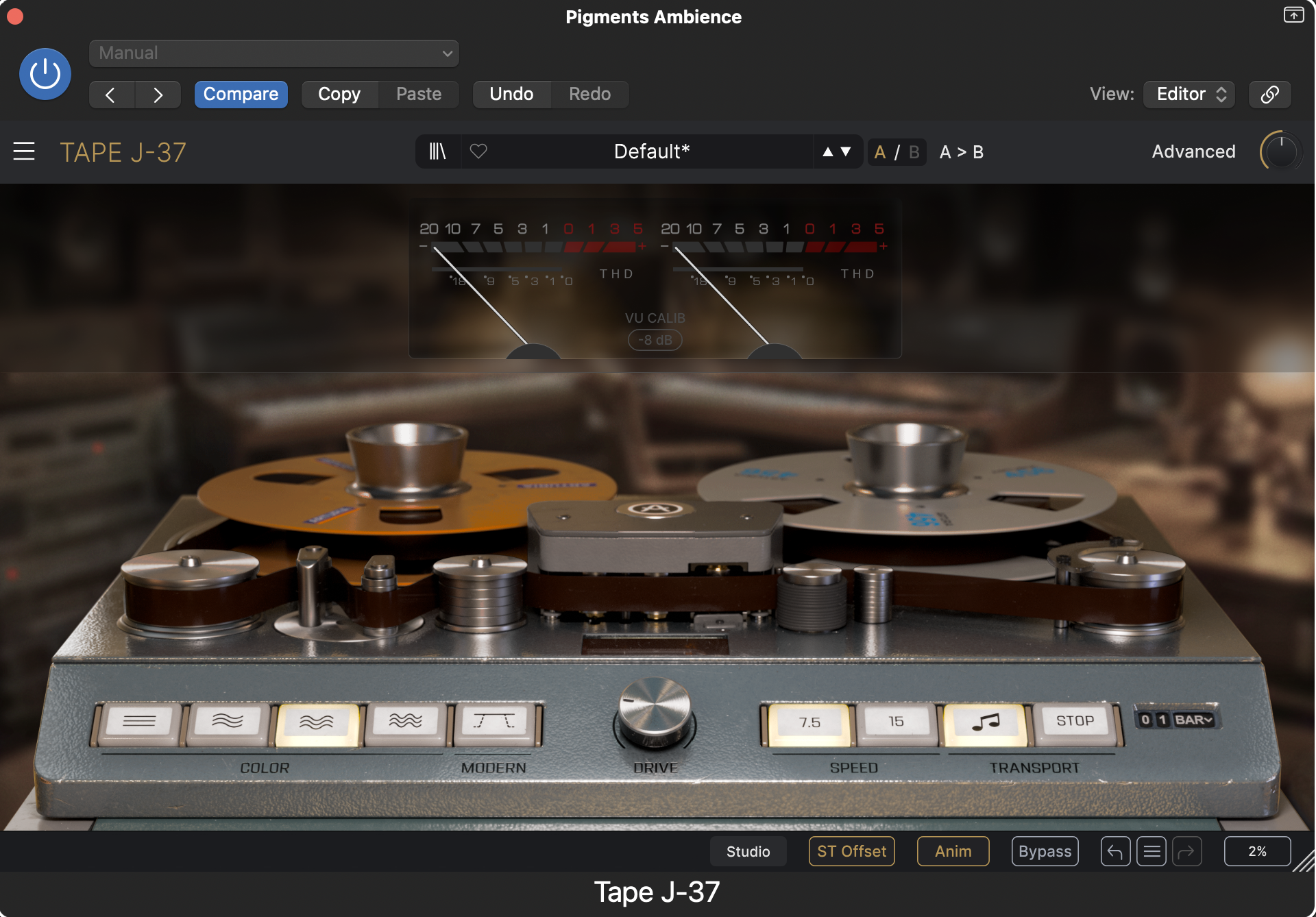Viewport: 1316px width, 917px height.
Task: Toggle the Bypass button
Action: (x=1045, y=851)
